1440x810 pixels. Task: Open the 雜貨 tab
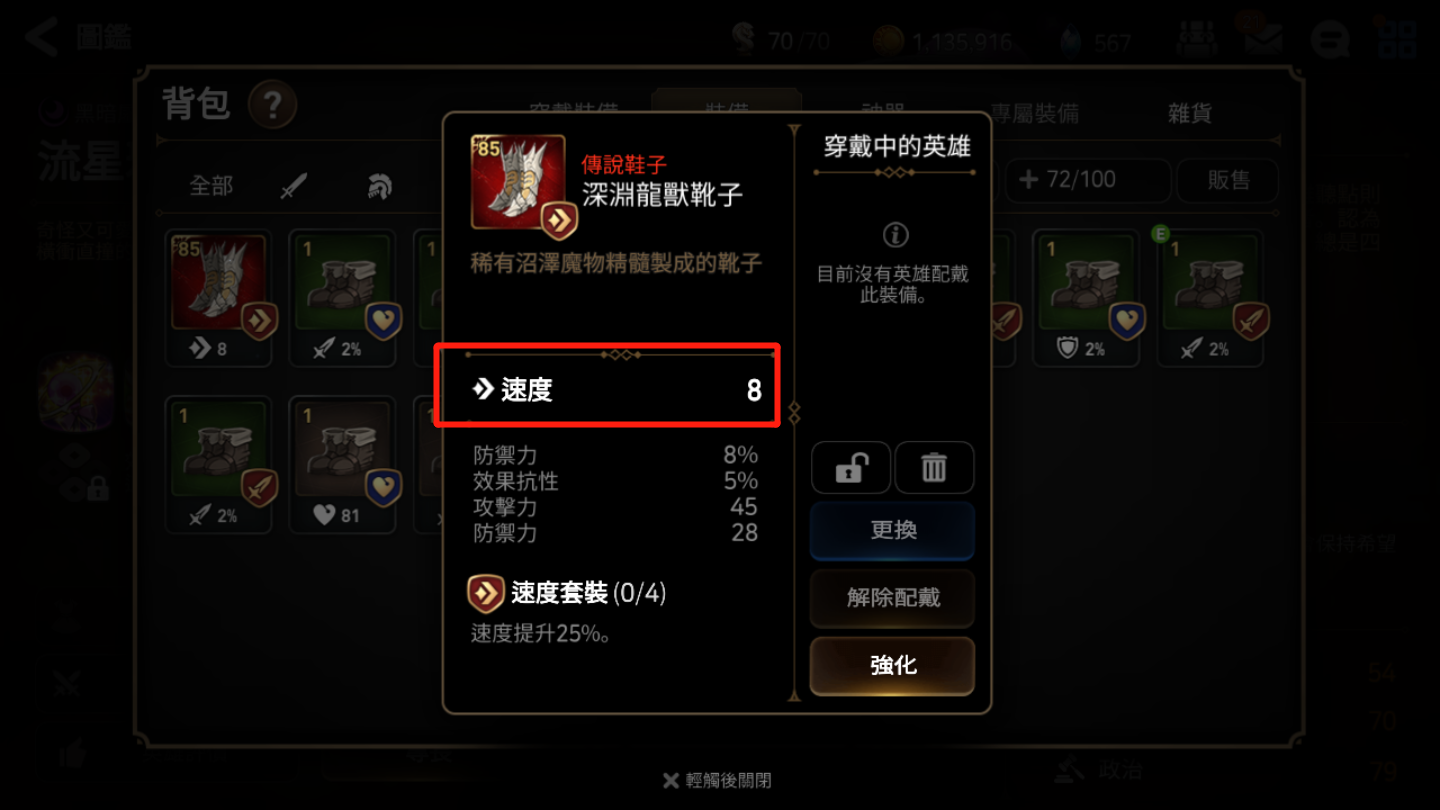[x=1190, y=113]
